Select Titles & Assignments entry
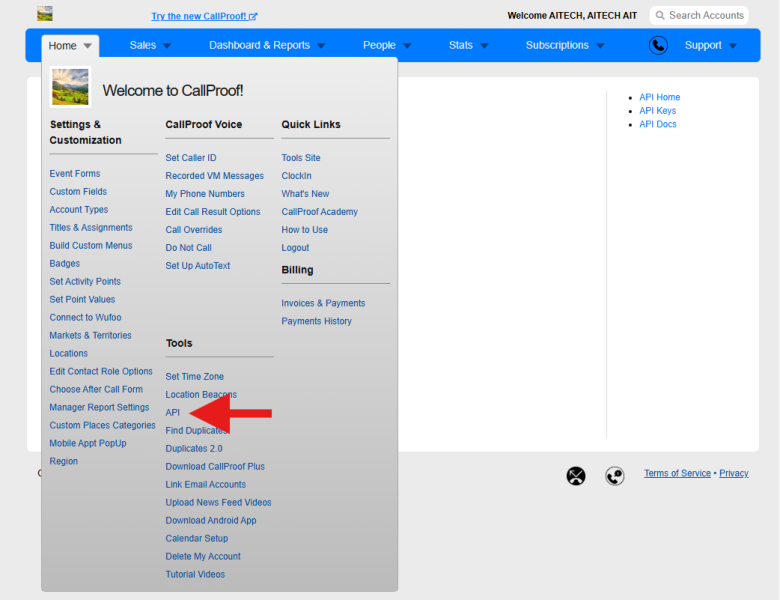The width and height of the screenshot is (780, 600). point(91,227)
